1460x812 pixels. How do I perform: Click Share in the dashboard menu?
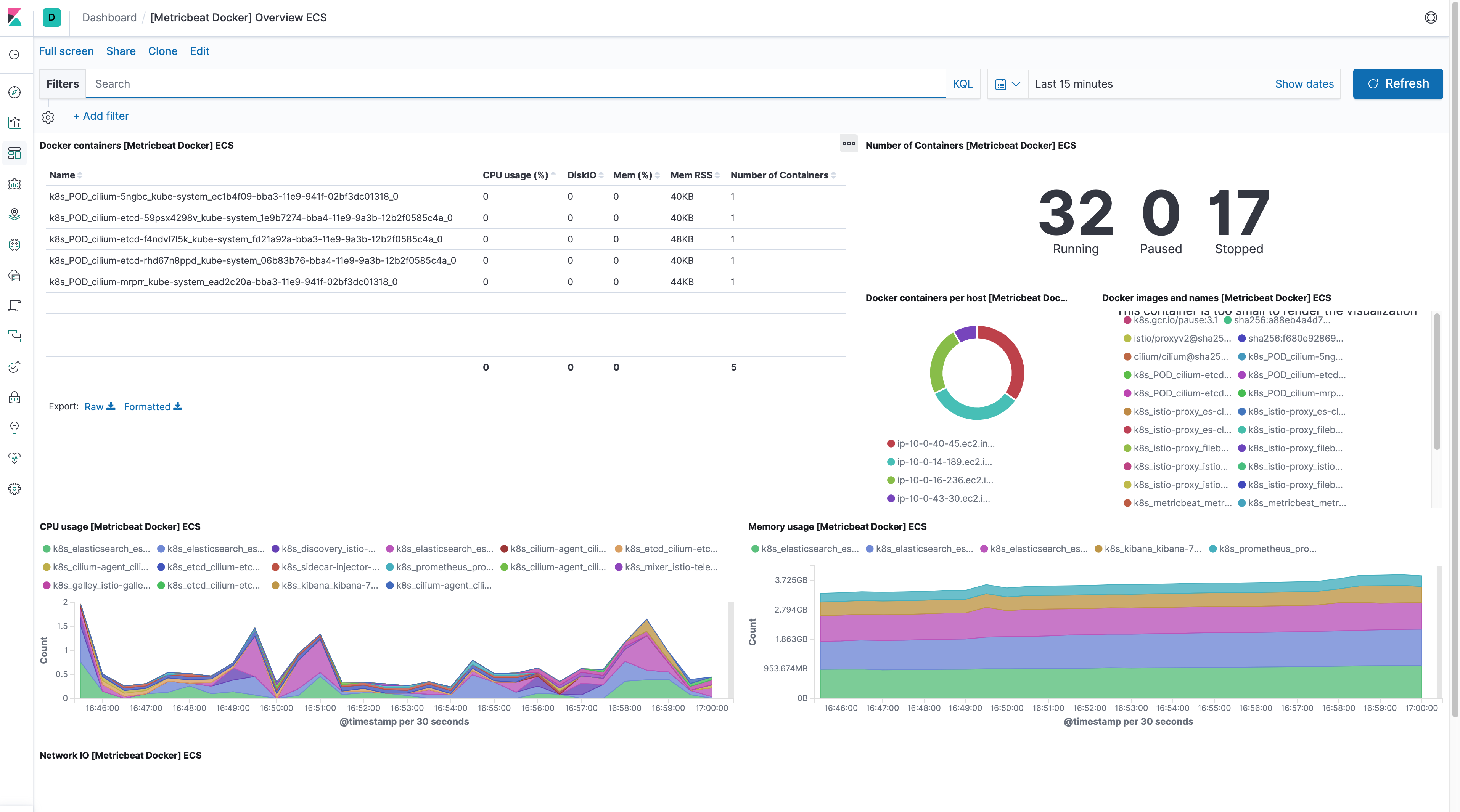click(x=121, y=51)
